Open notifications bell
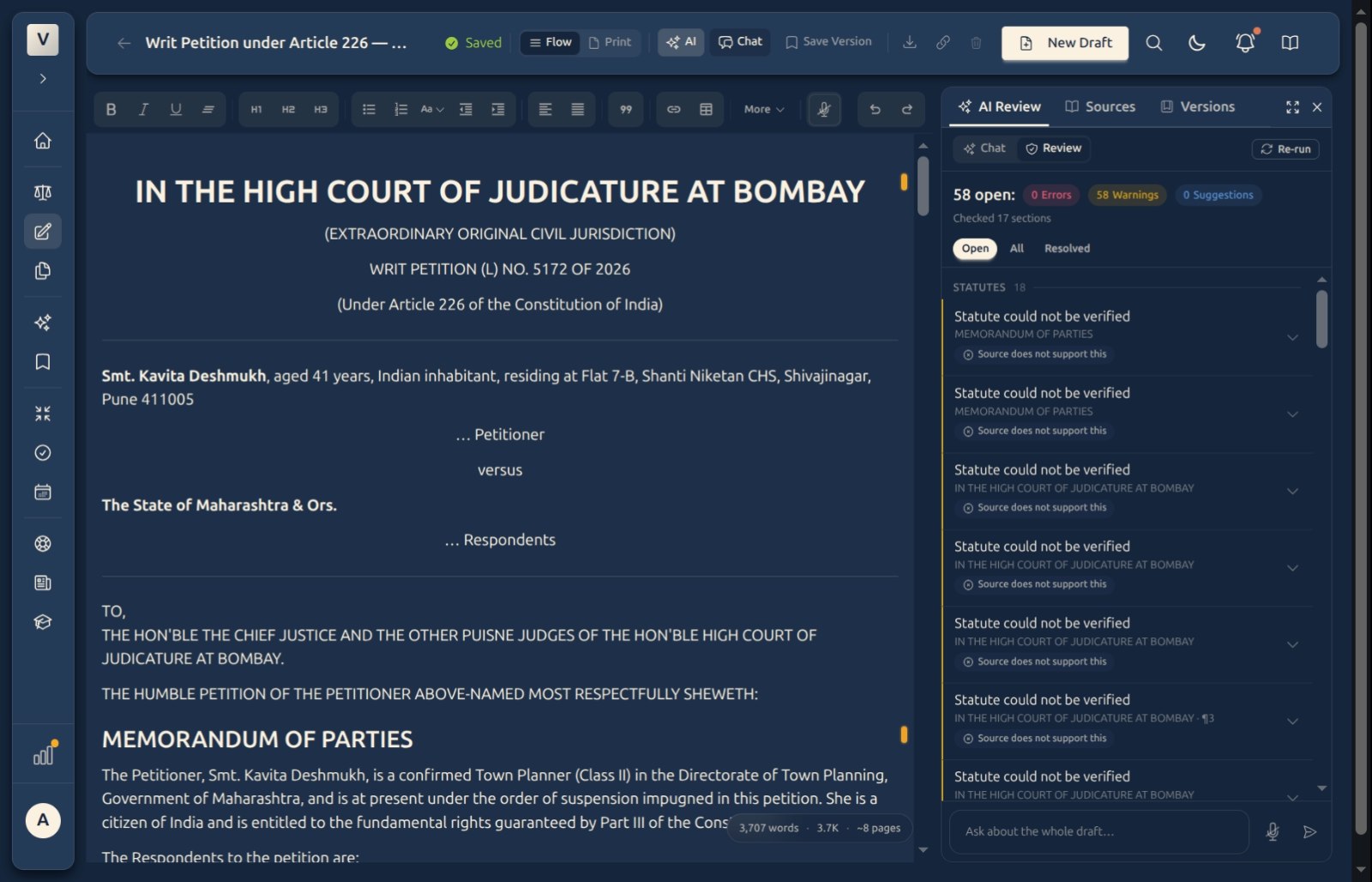 click(1244, 42)
